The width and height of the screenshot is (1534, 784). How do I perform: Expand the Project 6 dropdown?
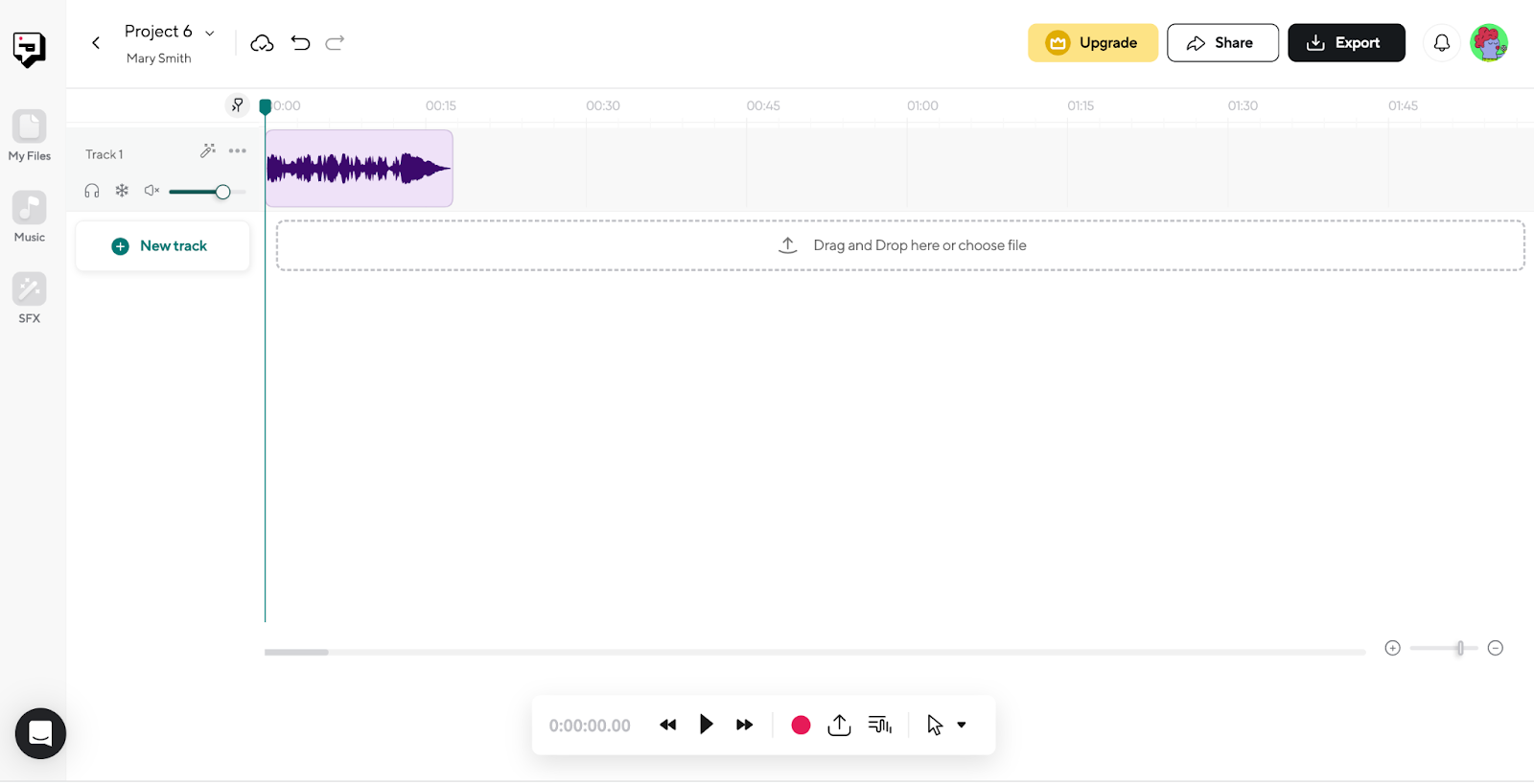click(x=210, y=34)
